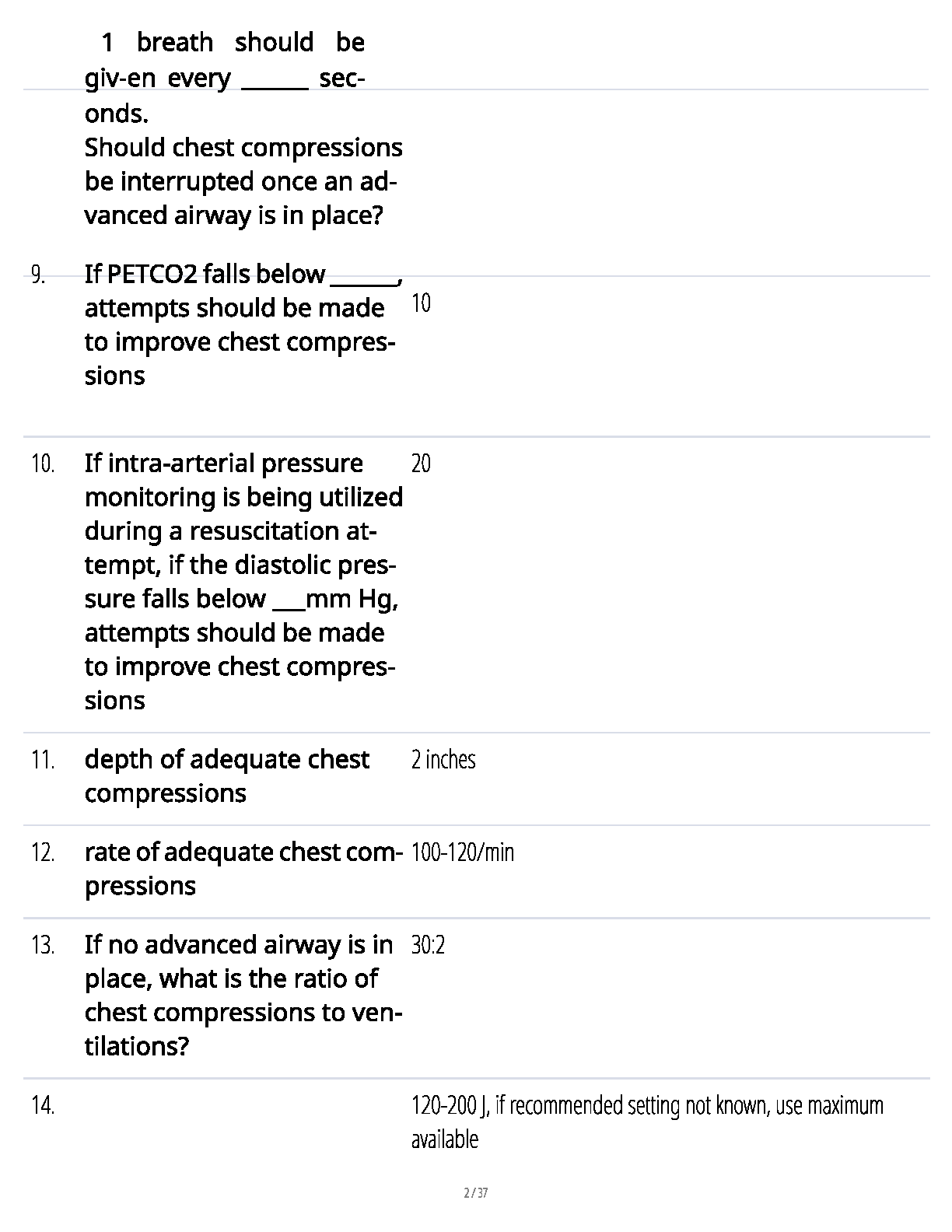952x1232 pixels.
Task: Click item number 13
Action: point(43,946)
